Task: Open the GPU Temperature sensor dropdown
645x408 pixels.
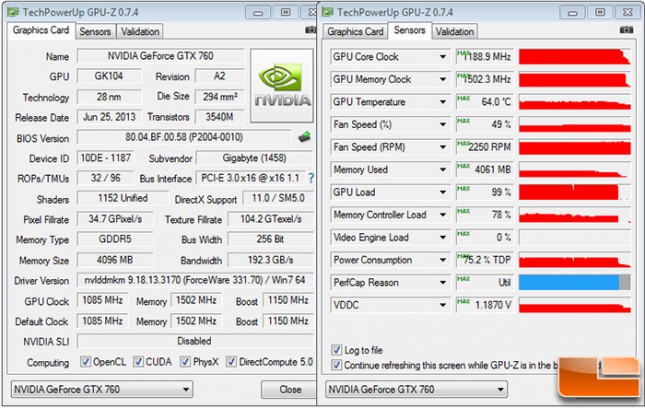Action: click(x=443, y=102)
